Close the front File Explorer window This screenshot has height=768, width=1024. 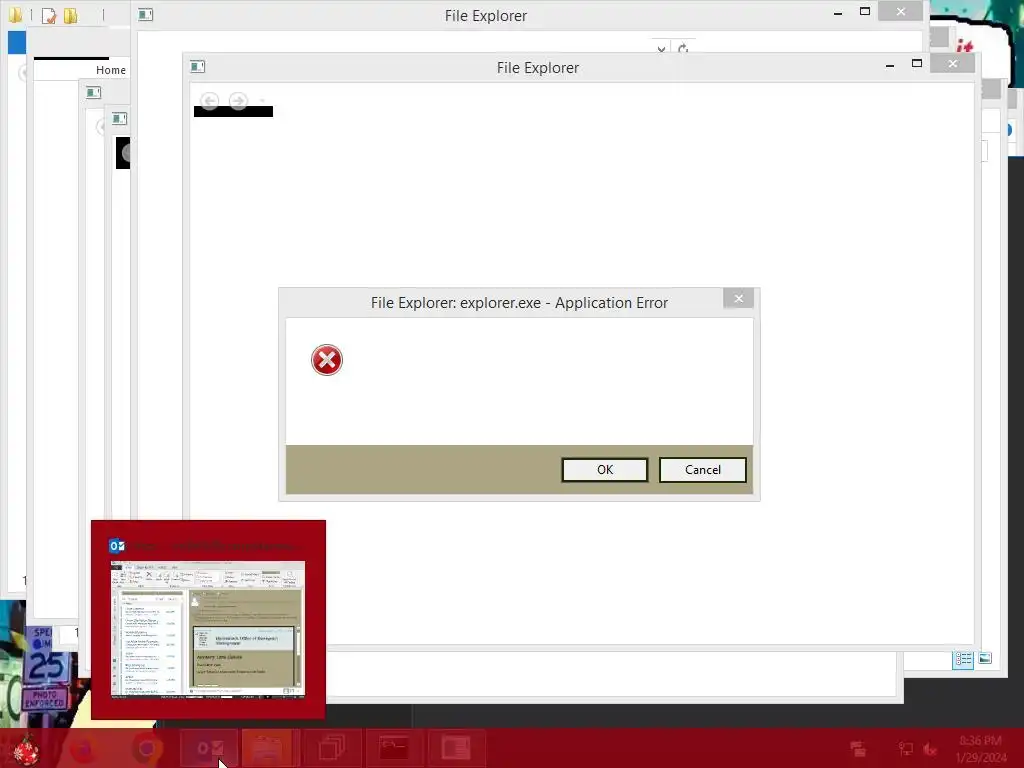tap(953, 63)
